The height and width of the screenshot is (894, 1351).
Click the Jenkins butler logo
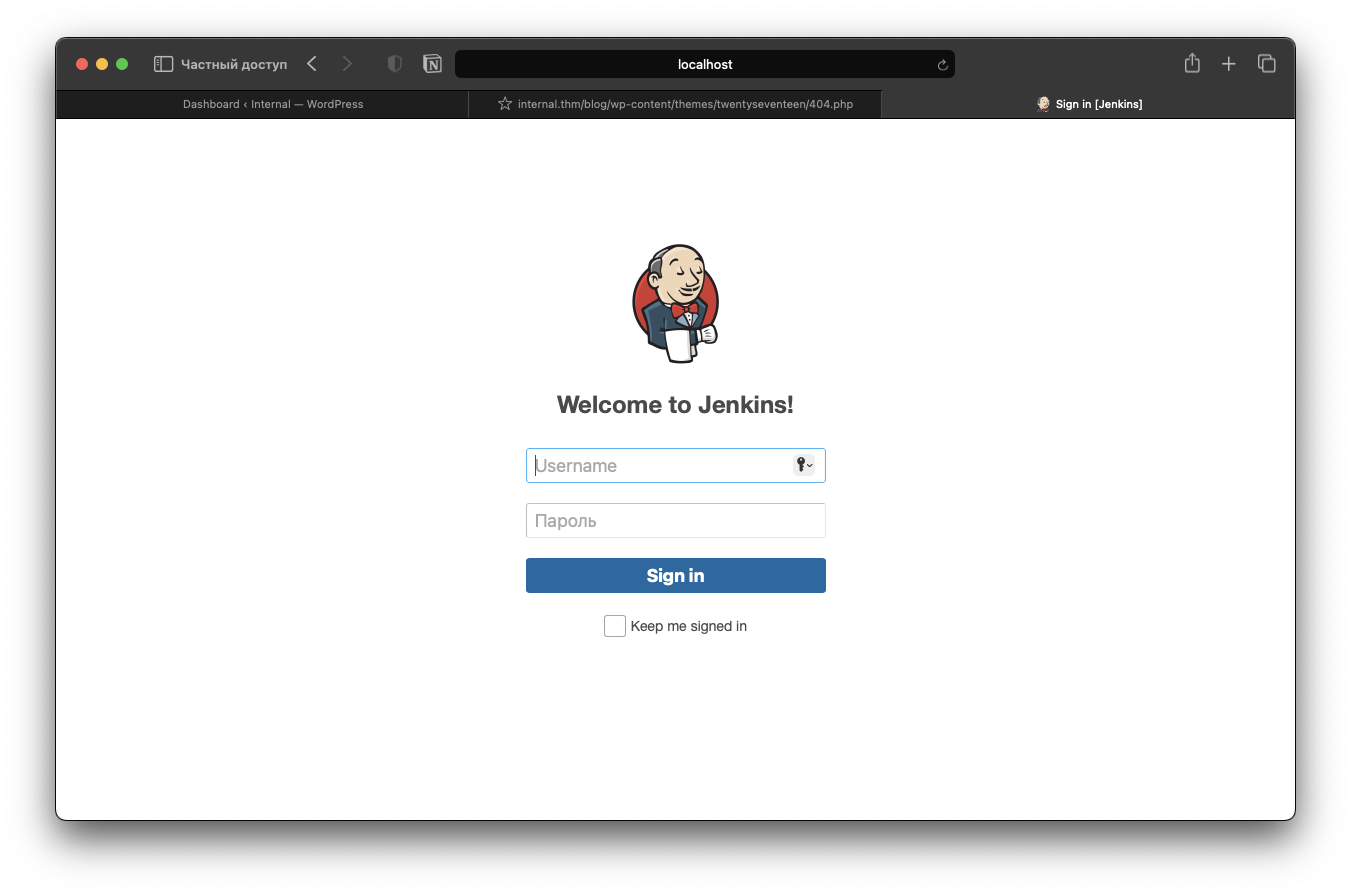pos(675,303)
